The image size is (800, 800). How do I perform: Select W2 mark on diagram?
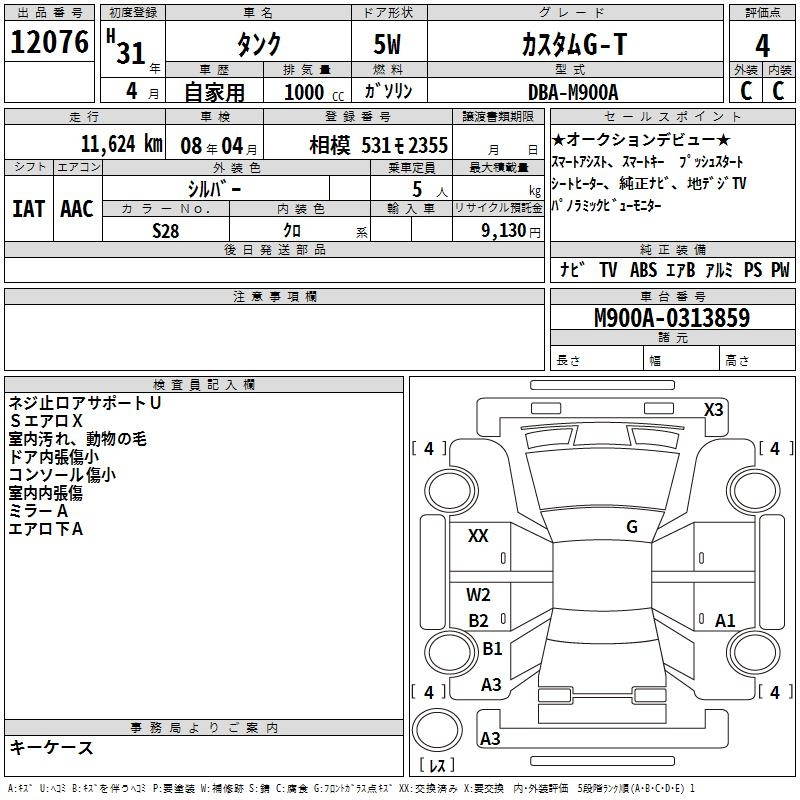[478, 594]
